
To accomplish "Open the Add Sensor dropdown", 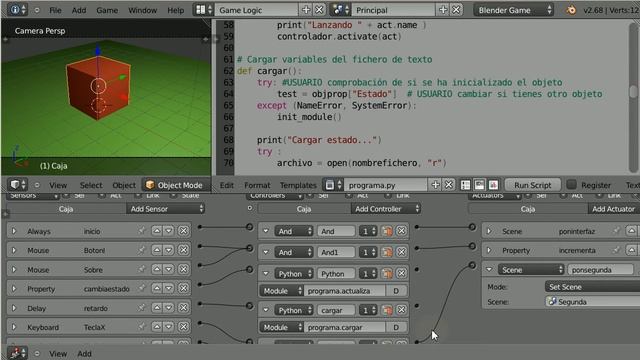I will [165, 209].
